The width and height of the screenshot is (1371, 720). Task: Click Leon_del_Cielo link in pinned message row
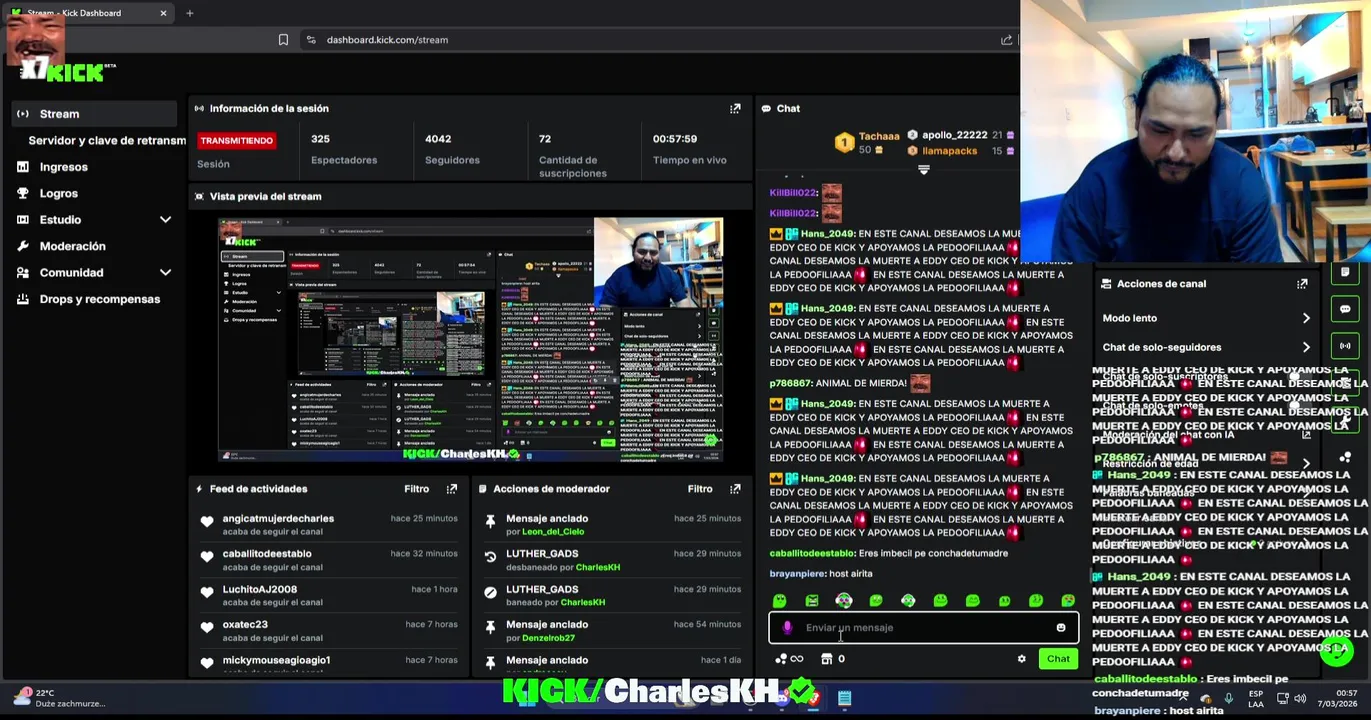pos(552,532)
